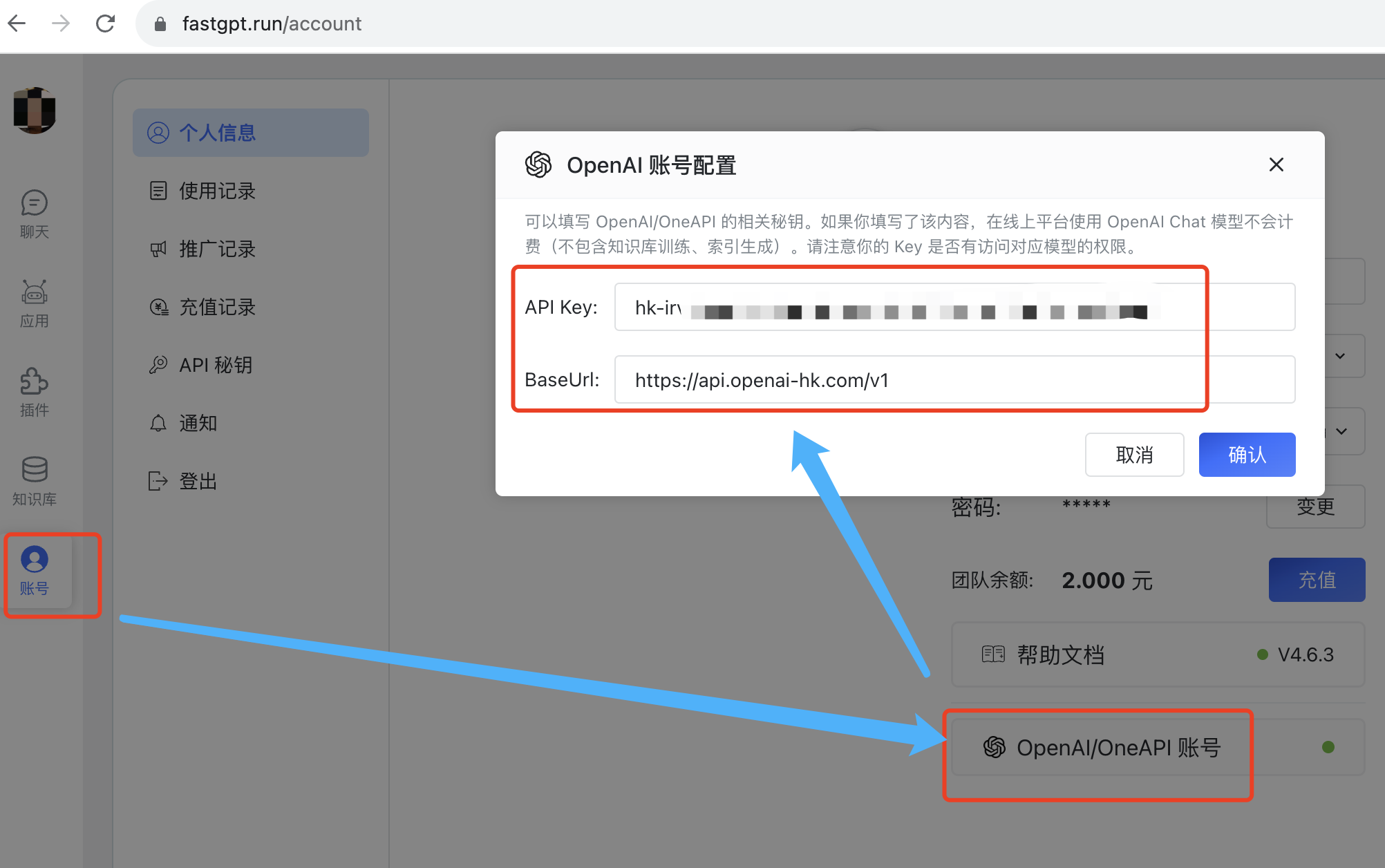Click the API Key input field
This screenshot has width=1385, height=868.
click(954, 308)
